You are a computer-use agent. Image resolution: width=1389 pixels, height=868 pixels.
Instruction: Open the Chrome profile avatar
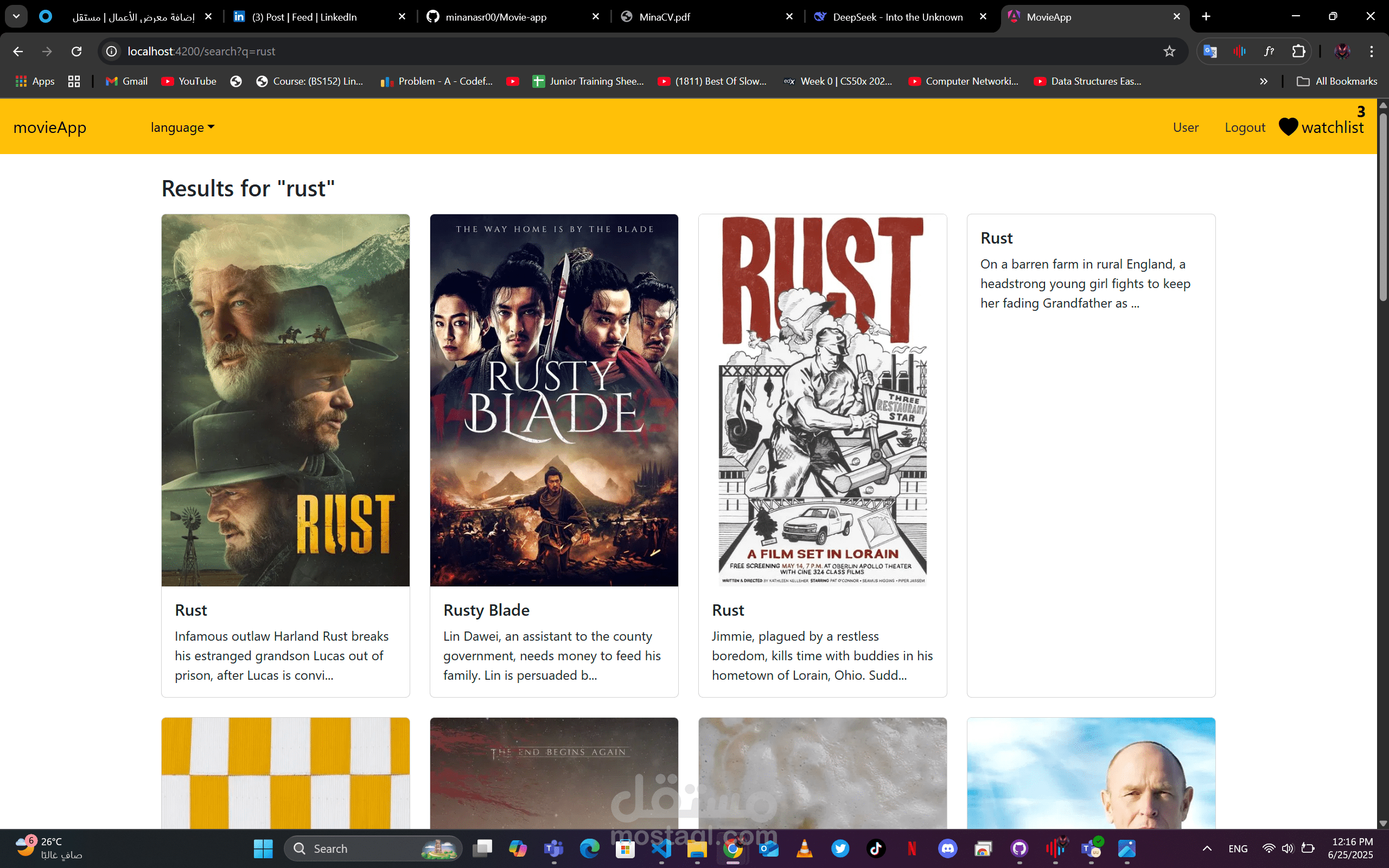[1342, 52]
